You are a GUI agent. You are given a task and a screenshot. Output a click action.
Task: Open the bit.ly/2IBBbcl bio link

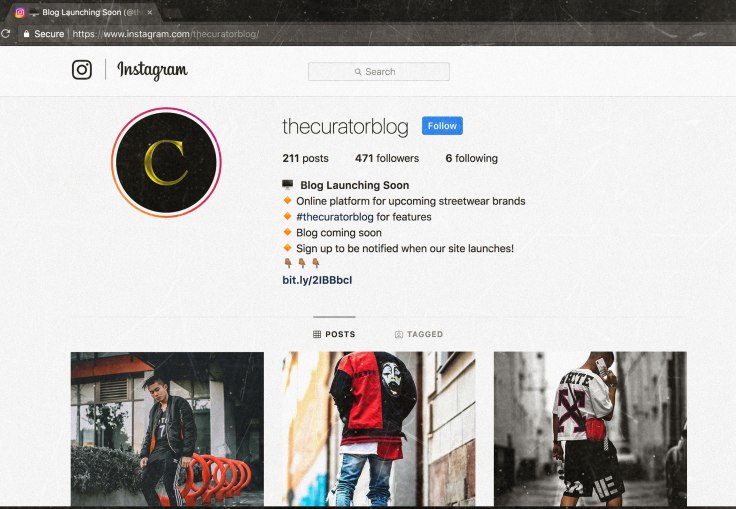click(317, 280)
